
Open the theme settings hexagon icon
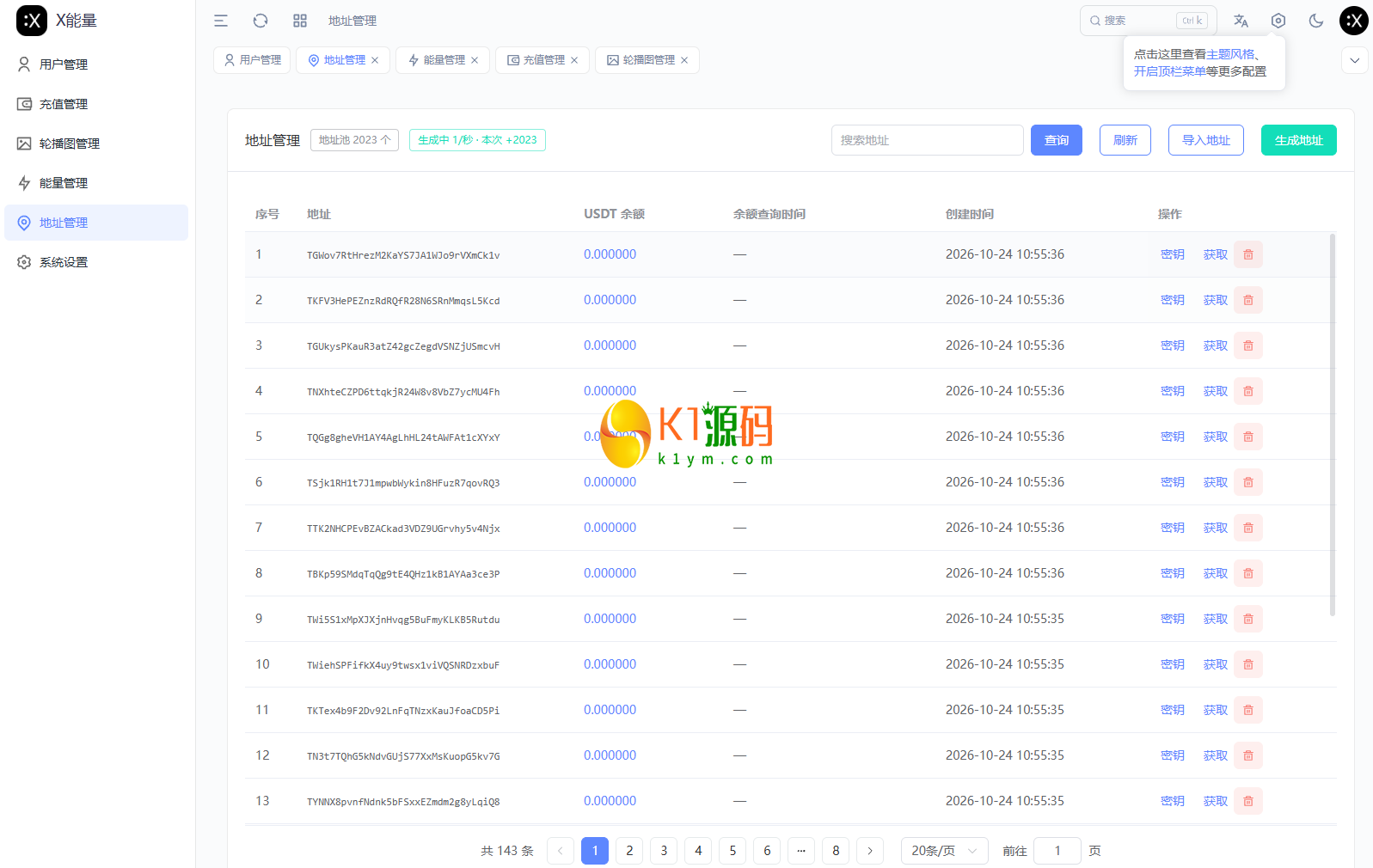[1278, 21]
